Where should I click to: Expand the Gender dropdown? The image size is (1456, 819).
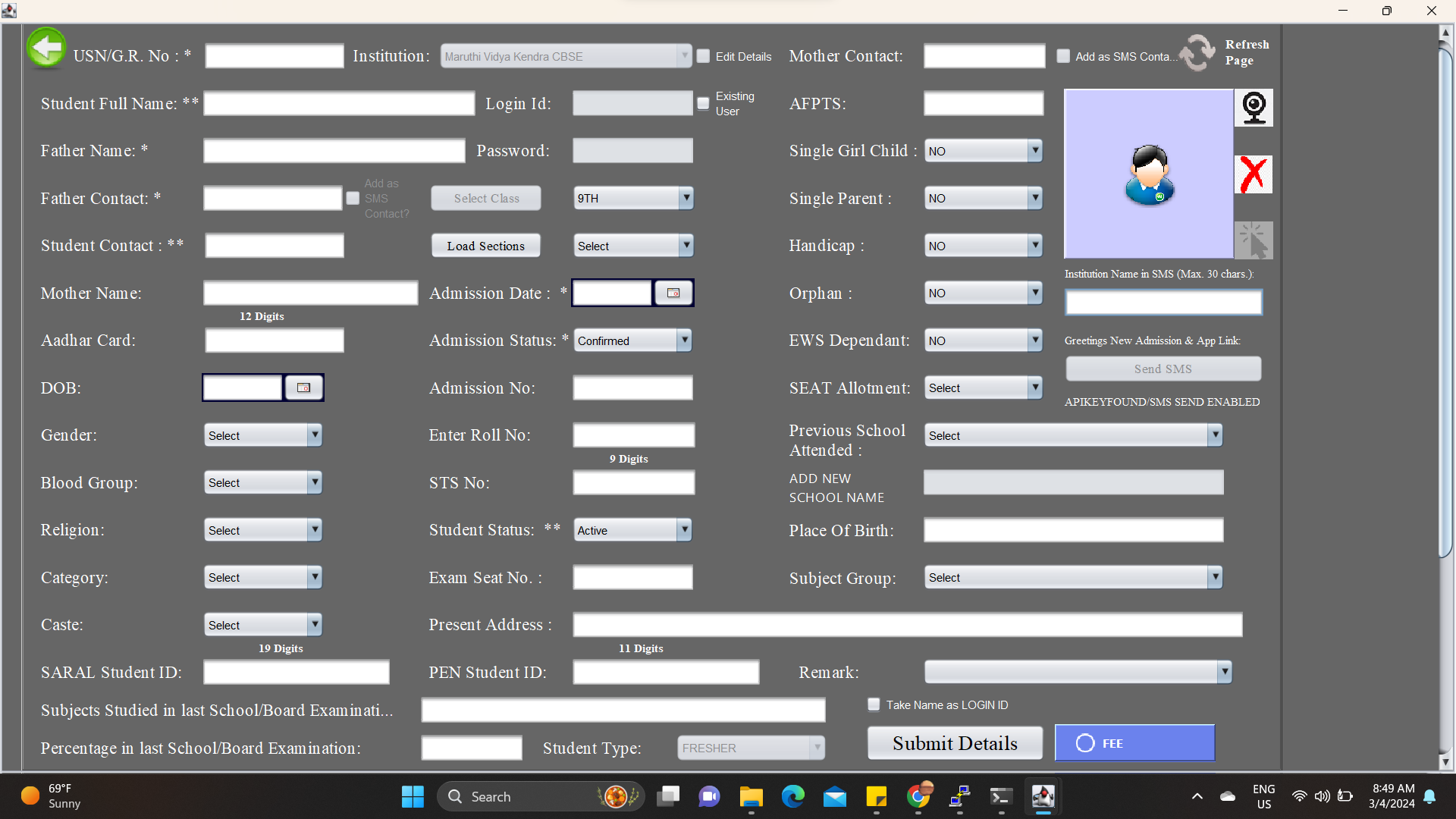click(x=314, y=435)
